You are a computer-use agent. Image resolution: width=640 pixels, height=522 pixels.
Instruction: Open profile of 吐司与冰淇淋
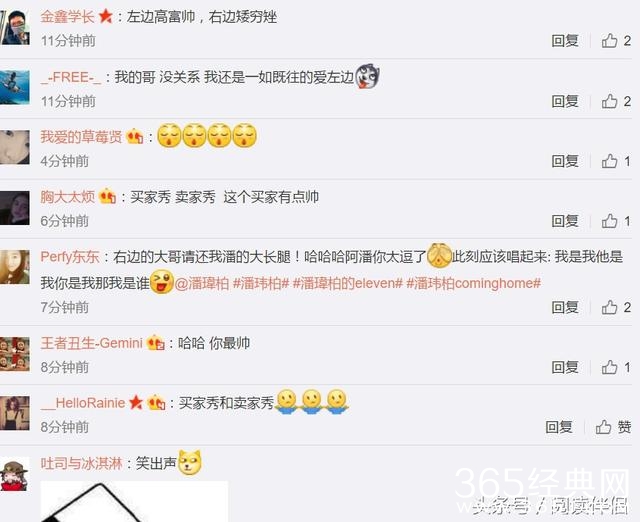click(81, 463)
